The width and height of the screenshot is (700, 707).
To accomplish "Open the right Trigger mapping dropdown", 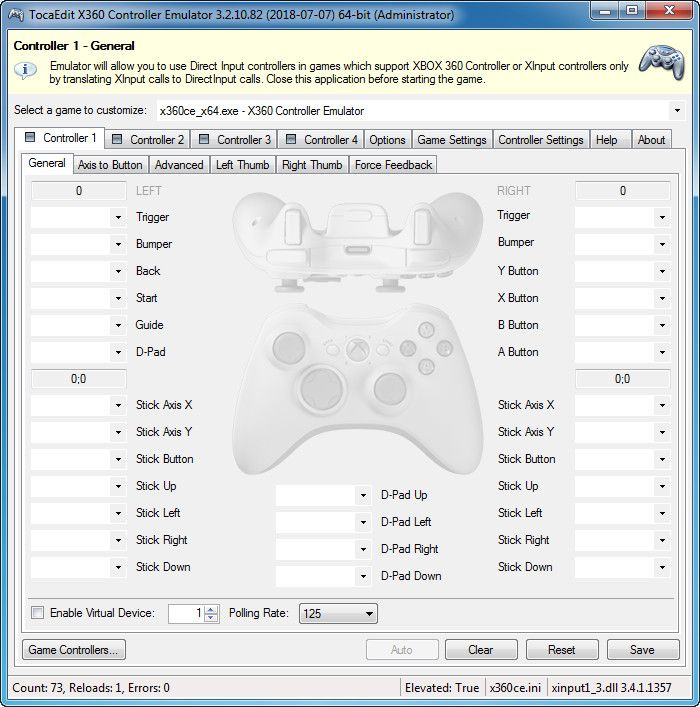I will (x=662, y=217).
